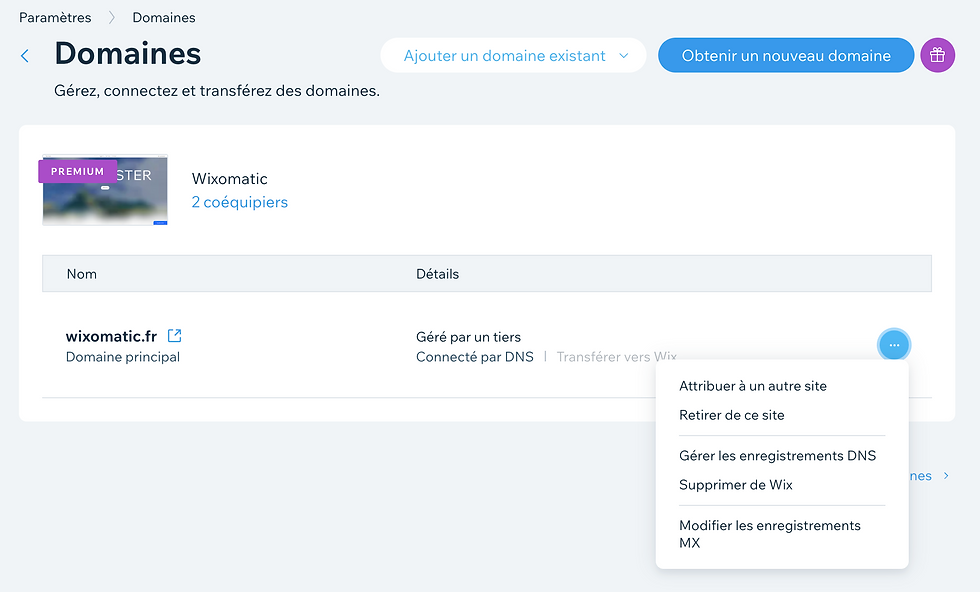Image resolution: width=980 pixels, height=592 pixels.
Task: Click the back arrow beside Domaines title
Action: click(x=25, y=56)
